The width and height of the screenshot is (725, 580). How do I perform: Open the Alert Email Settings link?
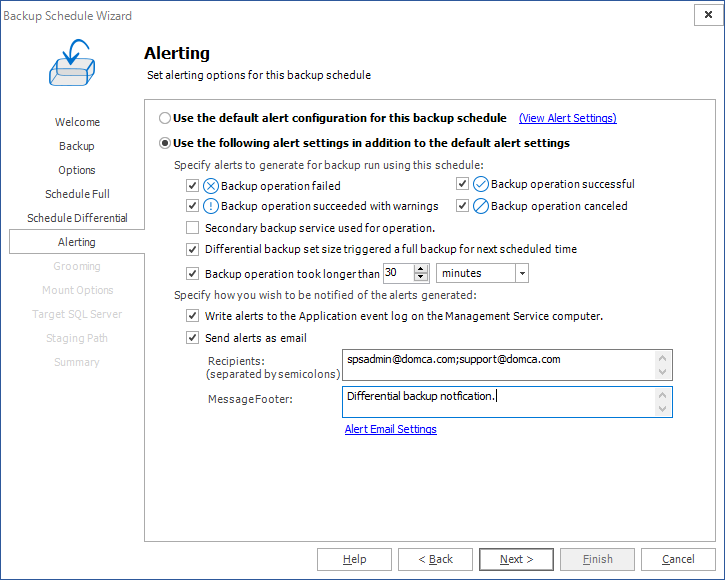(390, 429)
